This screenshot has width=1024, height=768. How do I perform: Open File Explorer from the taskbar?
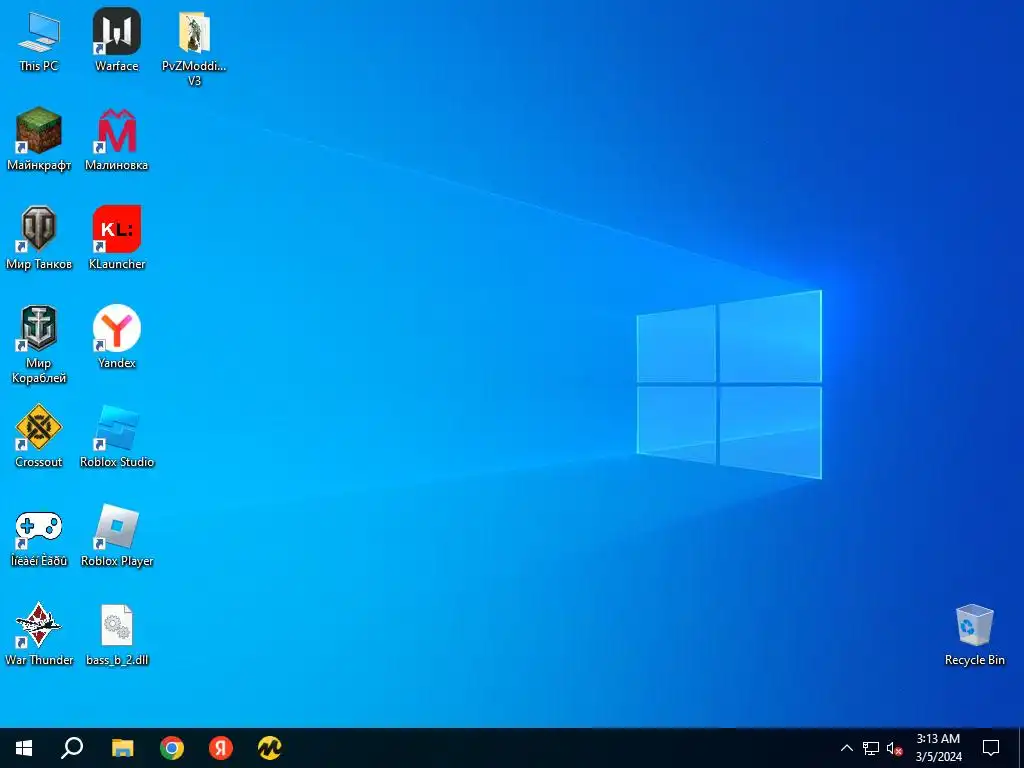122,748
